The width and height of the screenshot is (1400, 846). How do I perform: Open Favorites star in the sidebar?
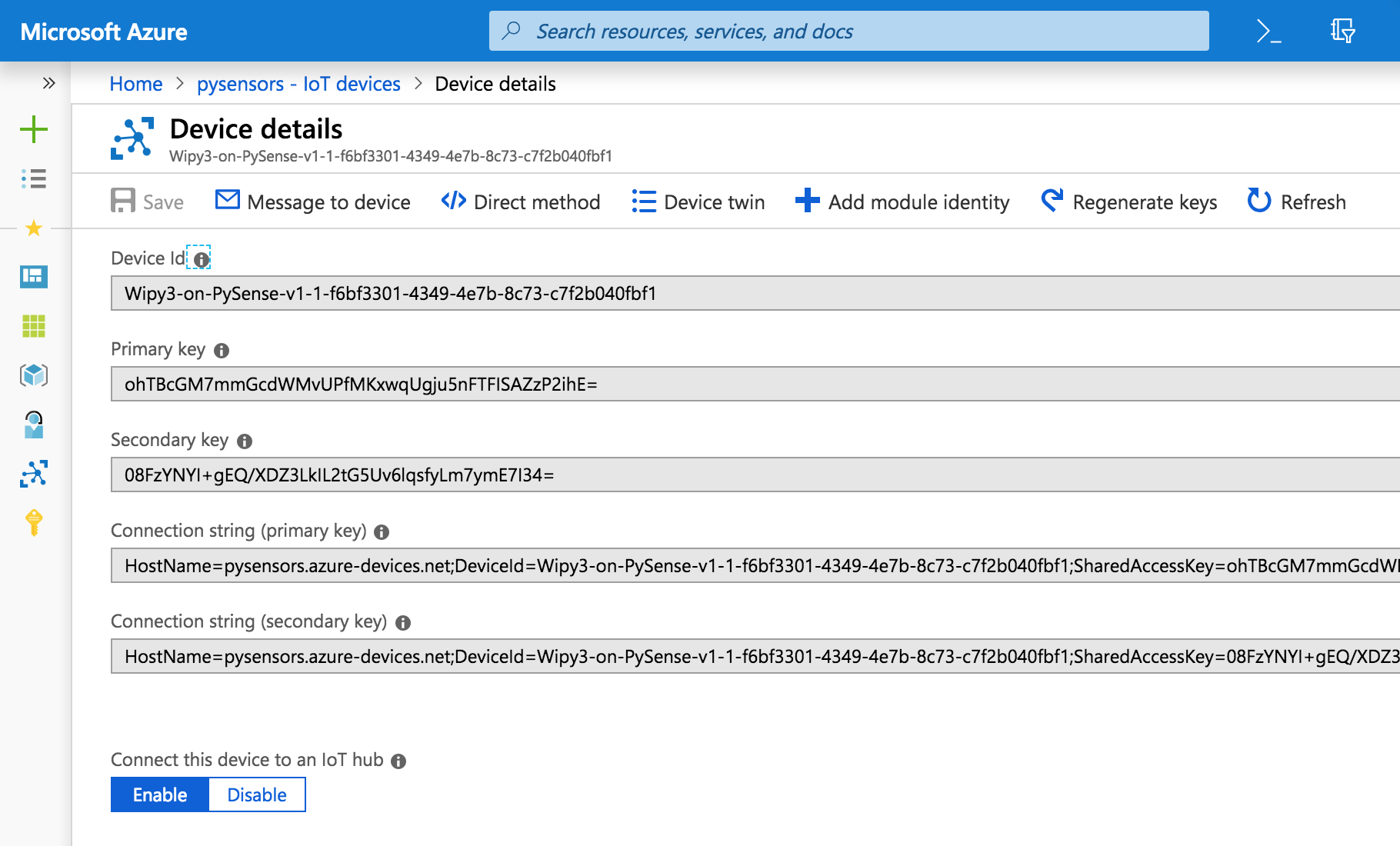click(33, 228)
